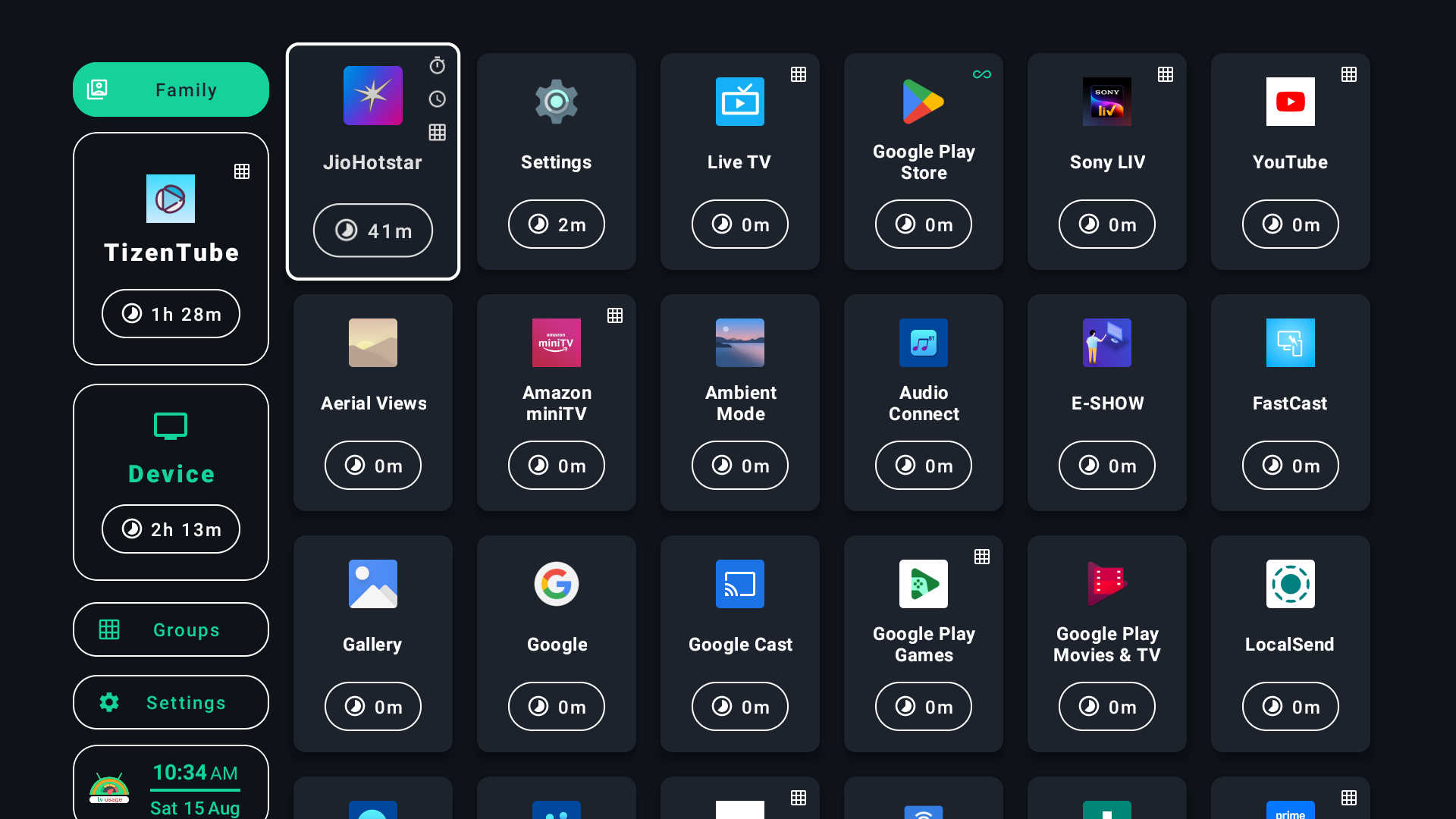Image resolution: width=1456 pixels, height=819 pixels.
Task: Click the group grid icon on JioHotstar card
Action: point(438,132)
